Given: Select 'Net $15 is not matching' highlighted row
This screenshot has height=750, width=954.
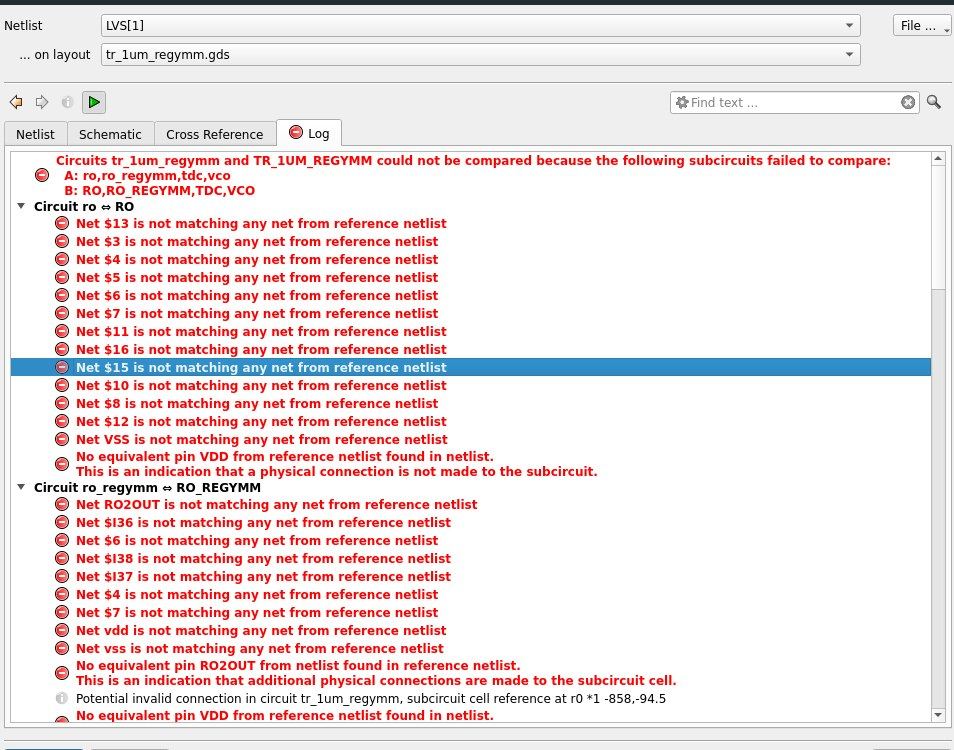Looking at the screenshot, I should 471,367.
